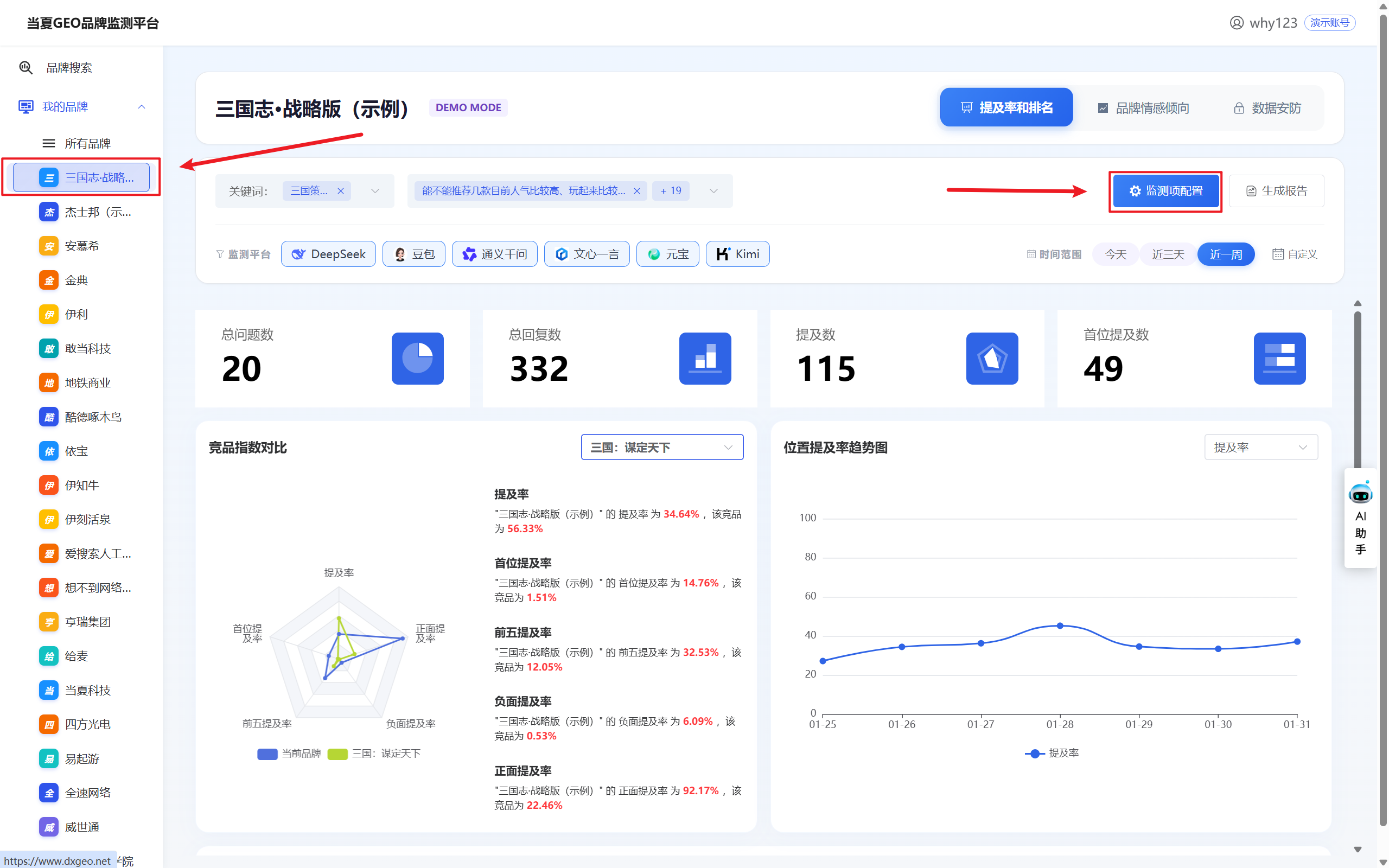Collapse the 我的品牌 sidebar section

(141, 107)
